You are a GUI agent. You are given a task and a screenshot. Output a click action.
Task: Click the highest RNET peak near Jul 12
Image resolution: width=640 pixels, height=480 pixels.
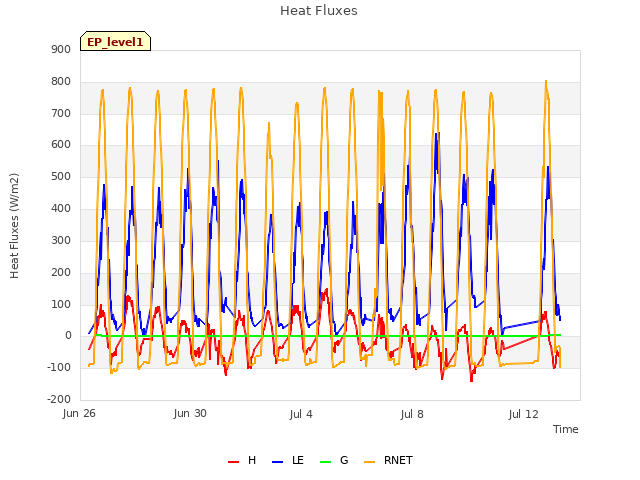[546, 81]
